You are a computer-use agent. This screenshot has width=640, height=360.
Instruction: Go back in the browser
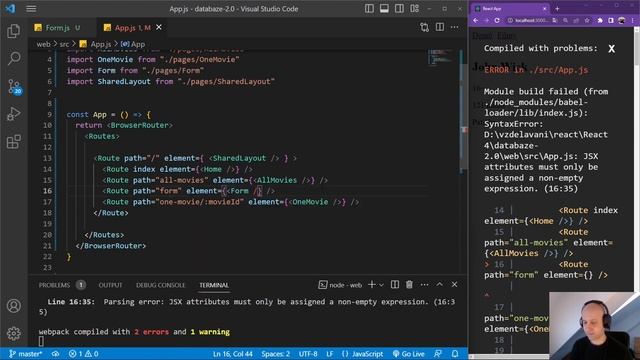[x=476, y=20]
